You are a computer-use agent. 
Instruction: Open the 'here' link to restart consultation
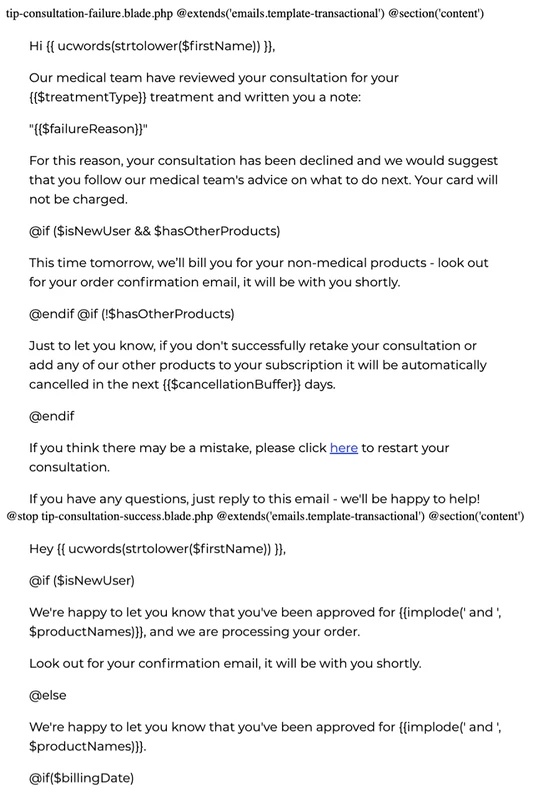tap(343, 448)
